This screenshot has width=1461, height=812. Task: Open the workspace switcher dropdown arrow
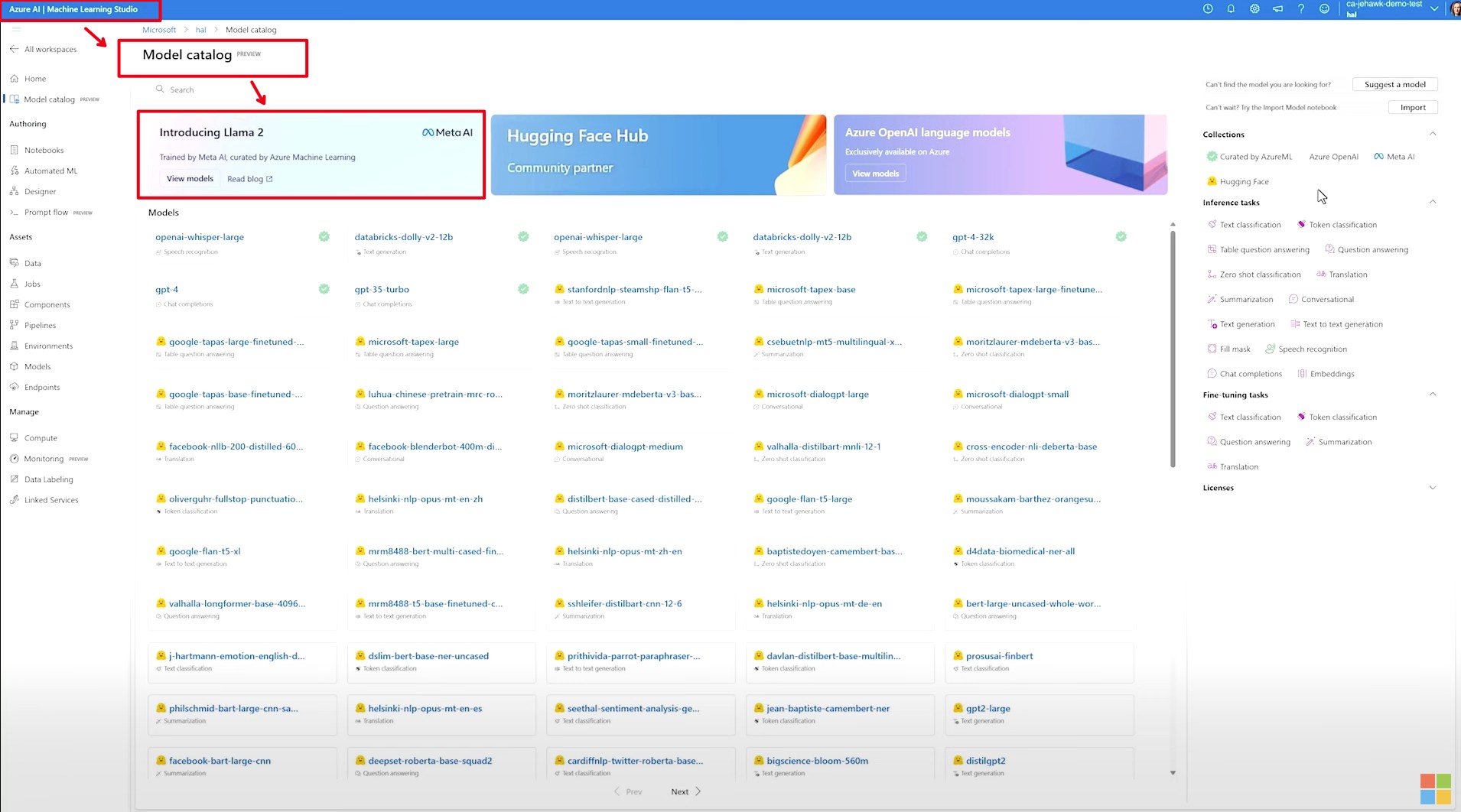point(1434,9)
